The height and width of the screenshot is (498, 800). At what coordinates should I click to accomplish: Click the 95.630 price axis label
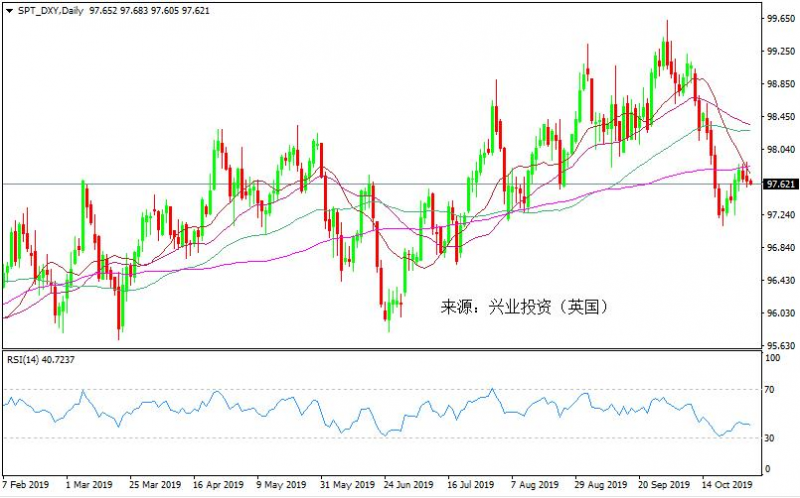pyautogui.click(x=780, y=346)
